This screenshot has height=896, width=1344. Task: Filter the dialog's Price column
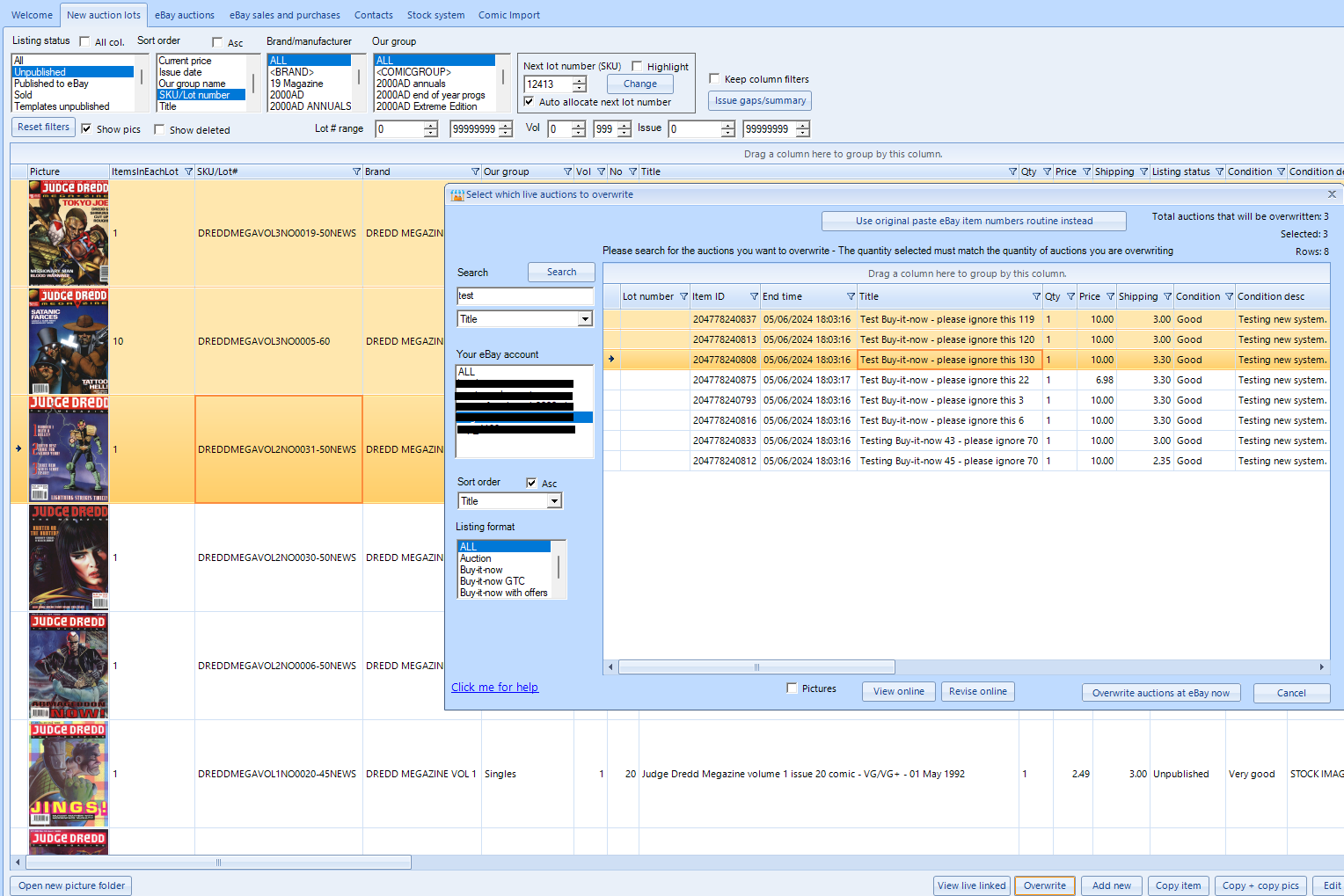click(x=1110, y=296)
